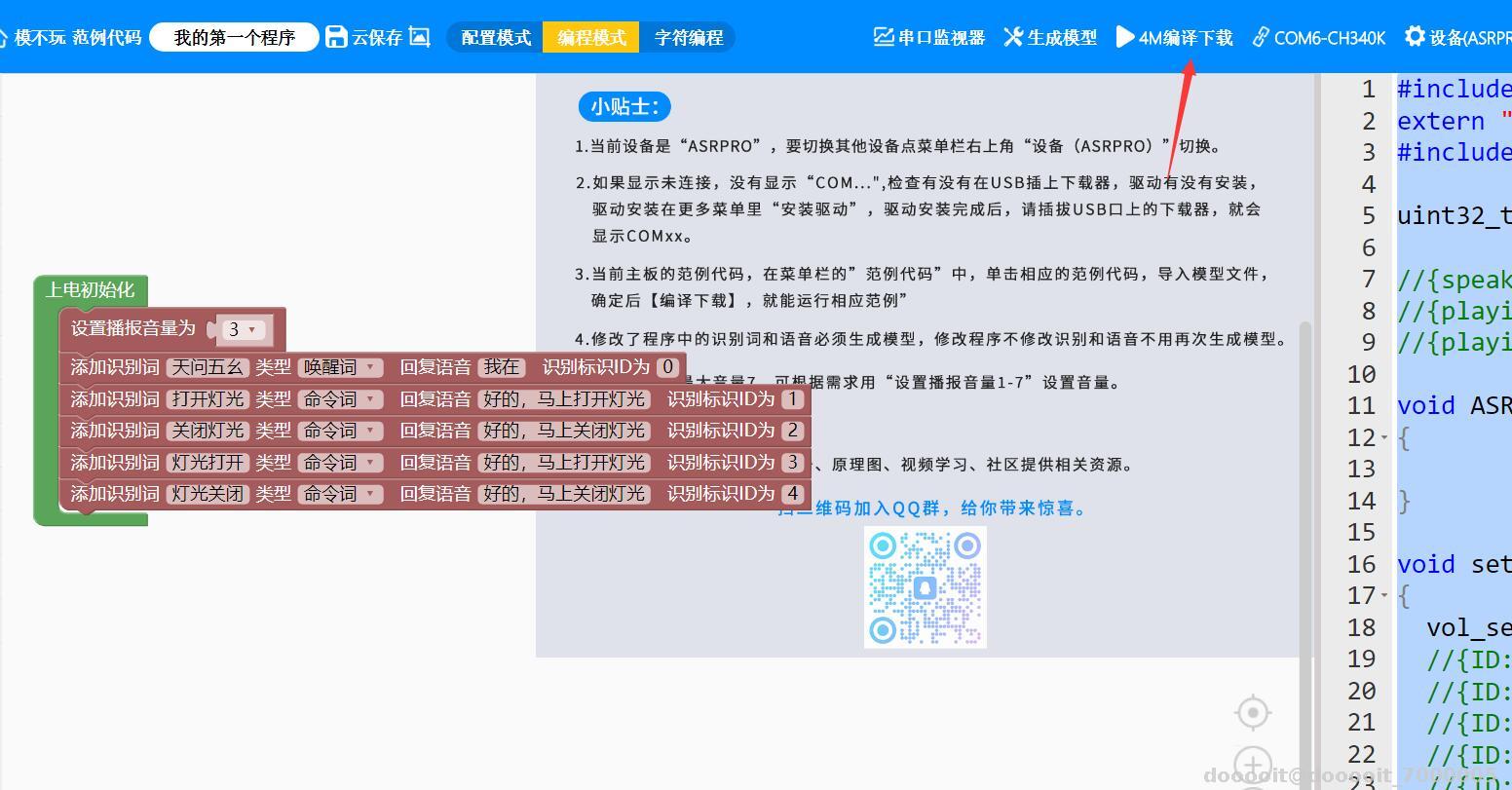Click the QQ group QR code image
The height and width of the screenshot is (790, 1512).
tap(924, 587)
